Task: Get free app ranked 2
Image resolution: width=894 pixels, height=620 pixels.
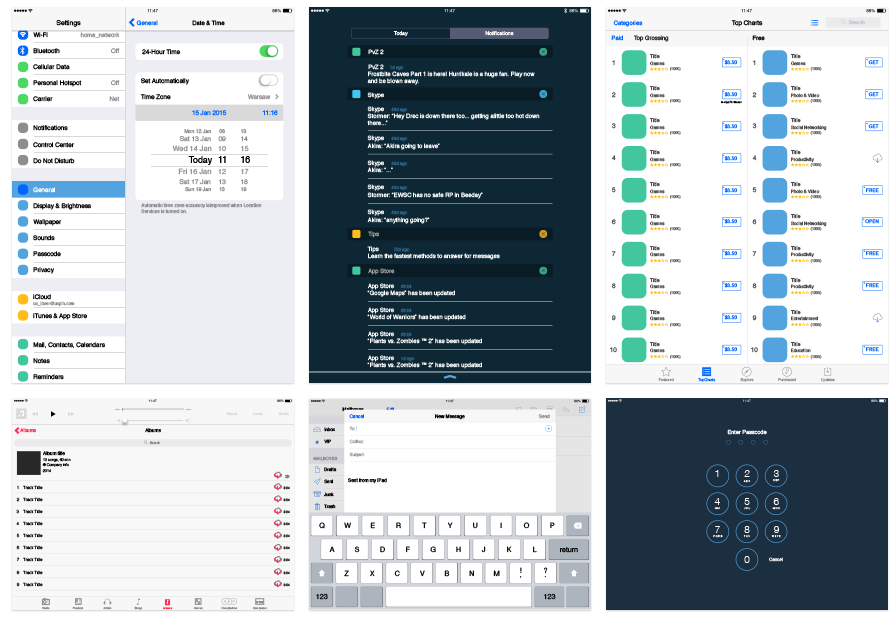Action: tap(873, 94)
